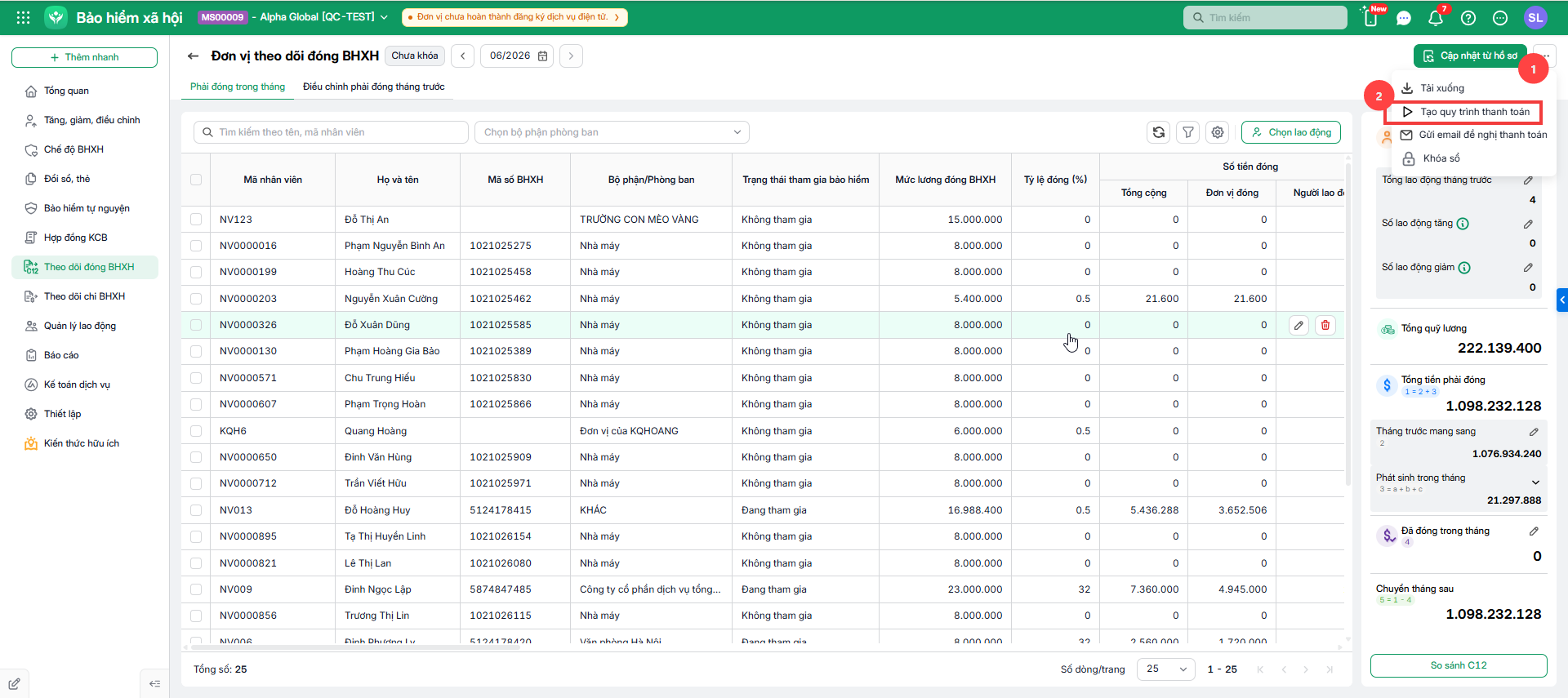Image resolution: width=1568 pixels, height=698 pixels.
Task: Open Chọn bộ phận phòng ban dropdown
Action: [612, 132]
